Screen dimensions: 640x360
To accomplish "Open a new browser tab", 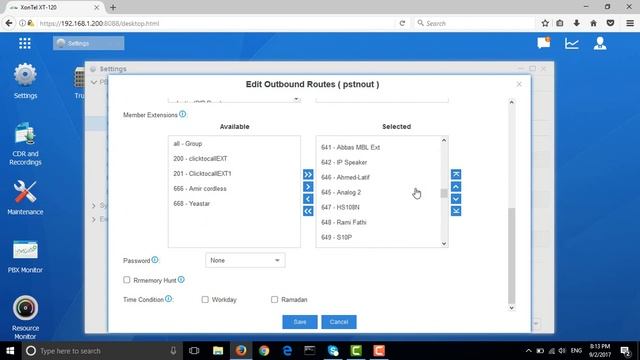I will tap(113, 7).
